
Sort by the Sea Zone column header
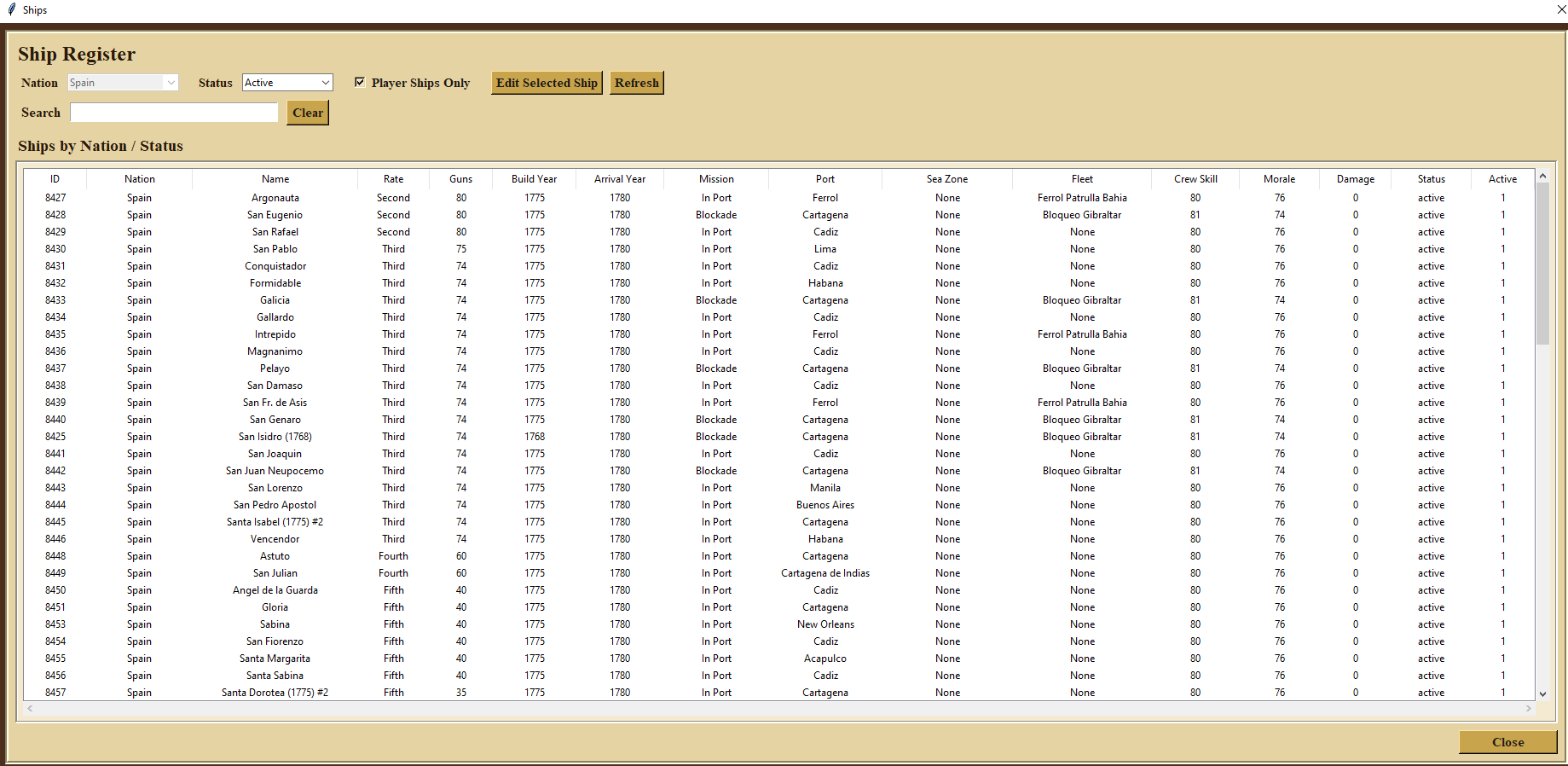click(x=947, y=179)
